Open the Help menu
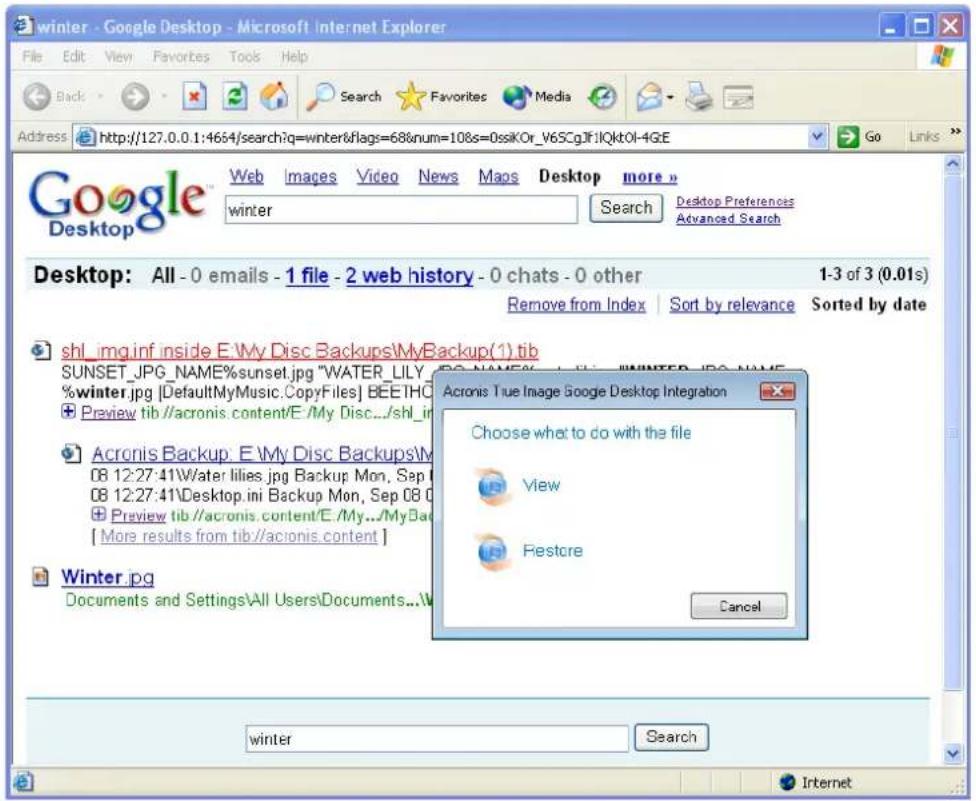The height and width of the screenshot is (801, 976). (x=294, y=57)
